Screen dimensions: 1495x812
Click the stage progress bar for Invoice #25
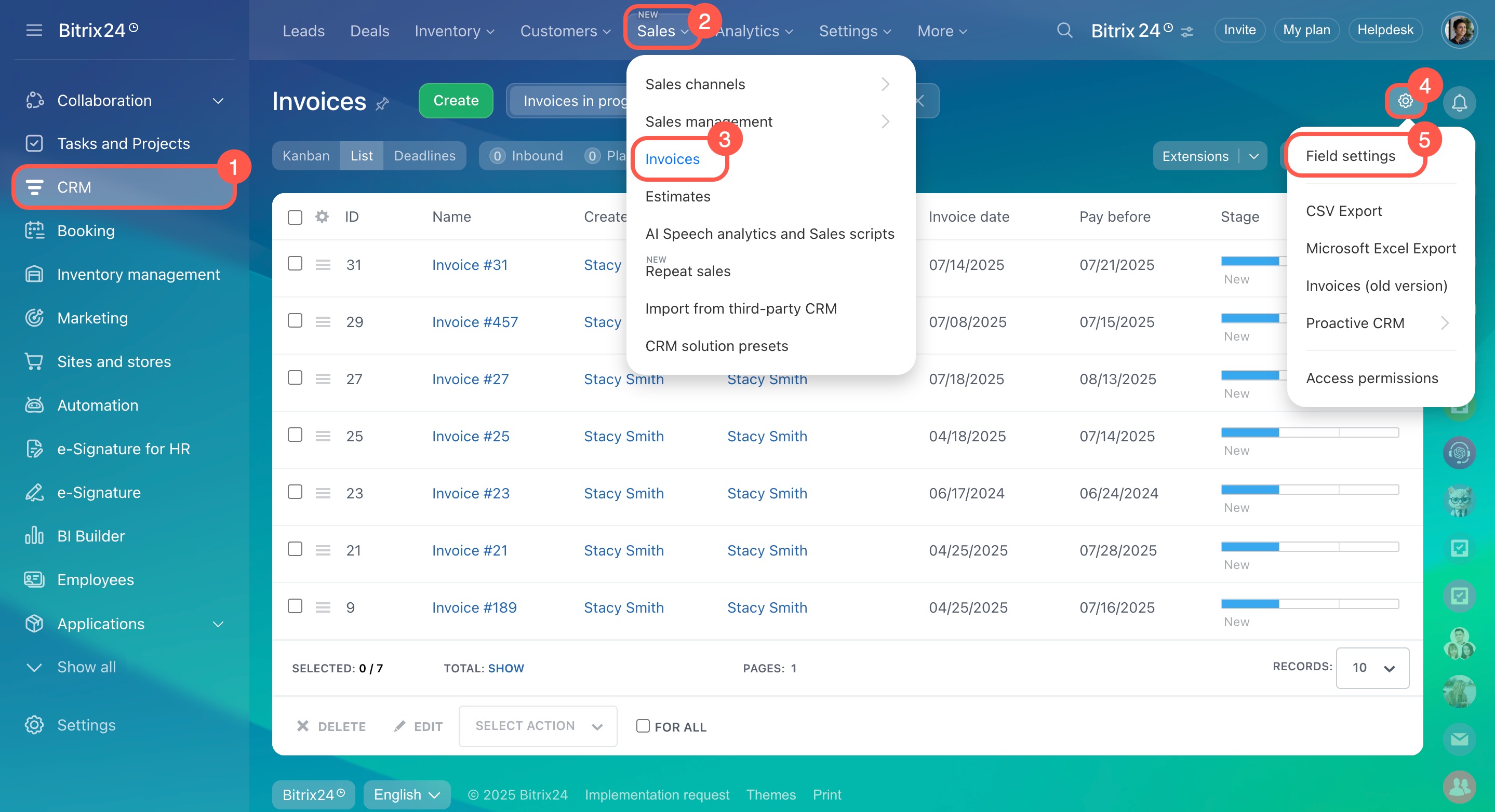click(x=1309, y=432)
